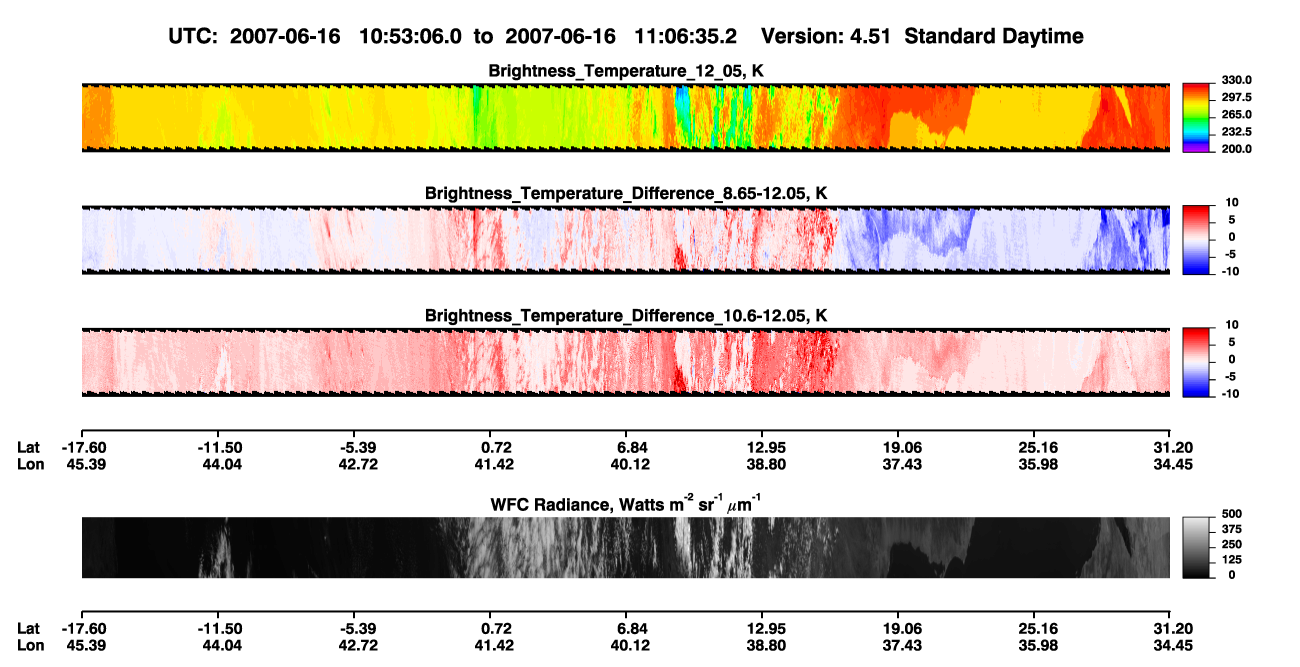Click the end time 11:06:35.2 in header
The width and height of the screenshot is (1300, 667).
point(687,36)
